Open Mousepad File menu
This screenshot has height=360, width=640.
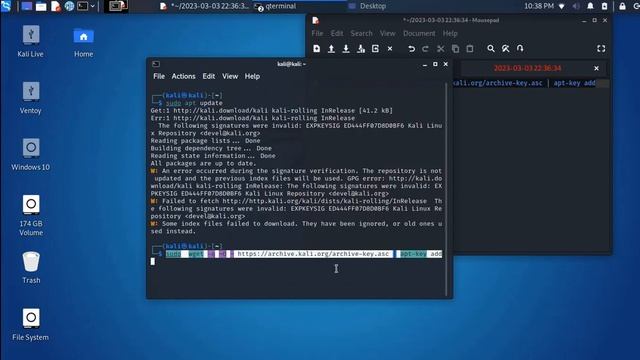pyautogui.click(x=317, y=33)
